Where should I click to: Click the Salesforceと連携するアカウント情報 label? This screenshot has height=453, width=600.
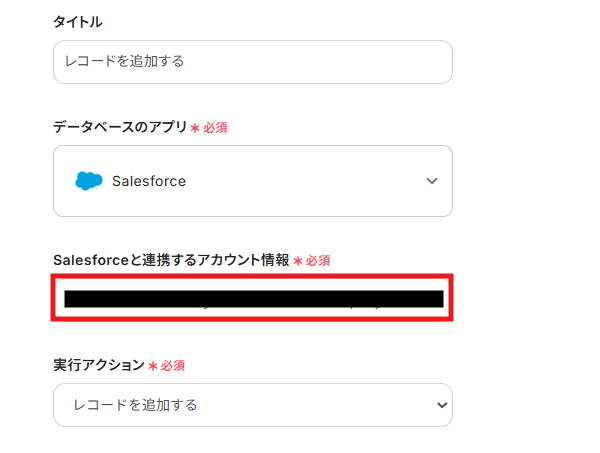tap(171, 260)
